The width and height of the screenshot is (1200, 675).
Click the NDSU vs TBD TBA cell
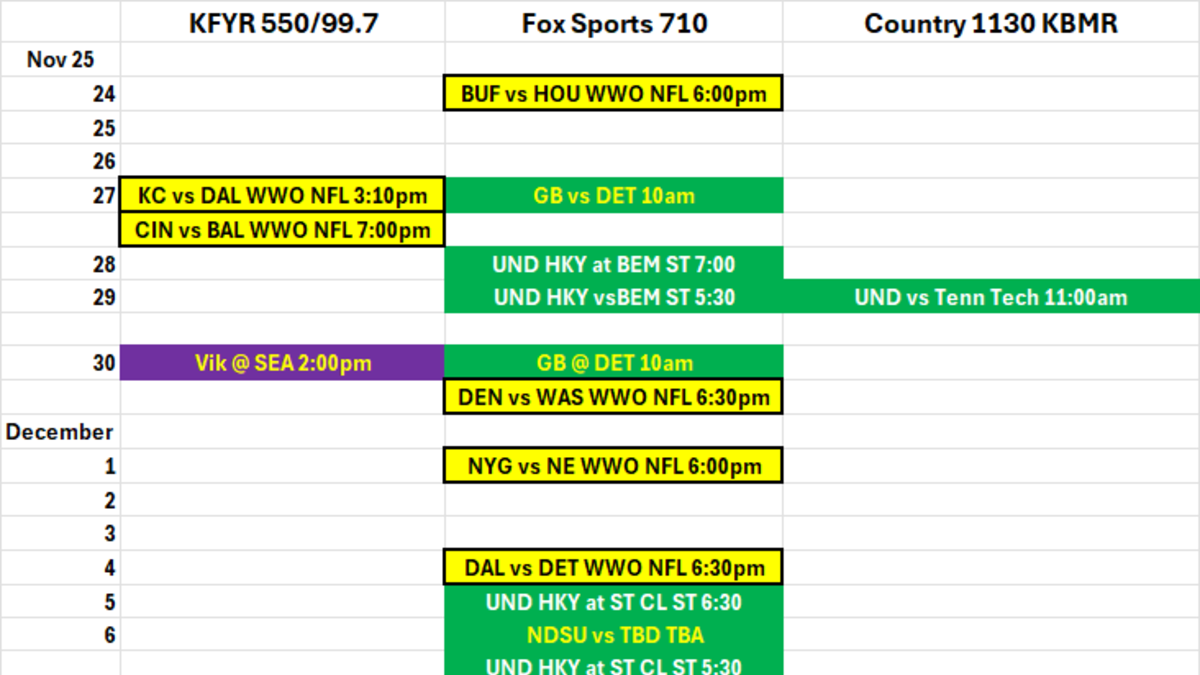(x=614, y=635)
